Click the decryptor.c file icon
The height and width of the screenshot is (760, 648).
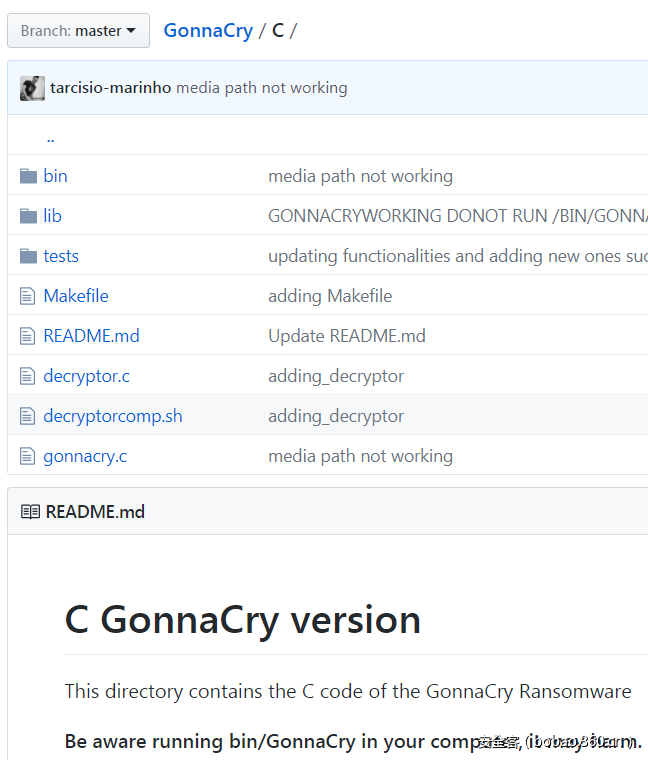(28, 376)
